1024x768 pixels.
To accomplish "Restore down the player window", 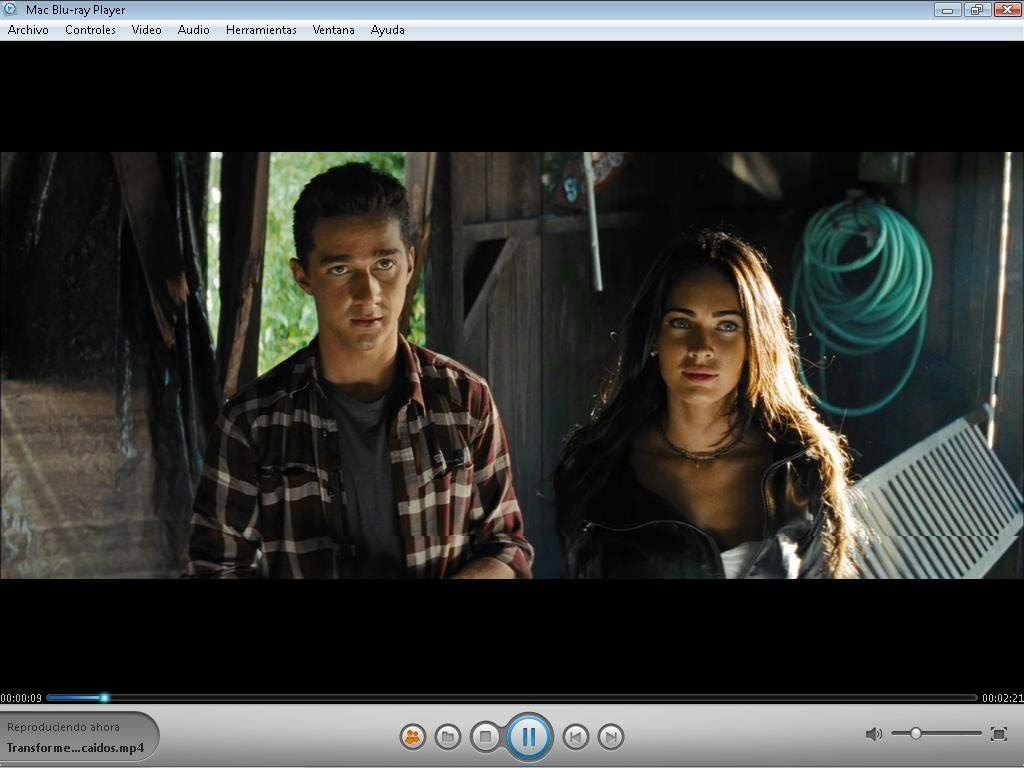I will coord(977,9).
